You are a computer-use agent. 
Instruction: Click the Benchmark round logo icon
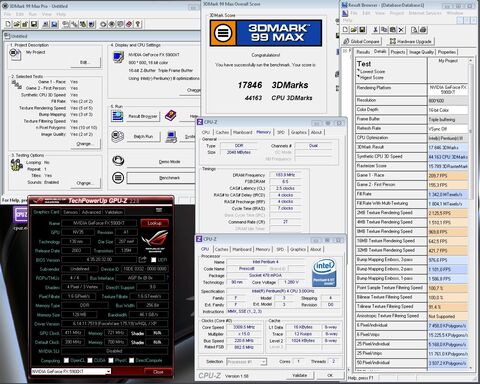pyautogui.click(x=118, y=177)
